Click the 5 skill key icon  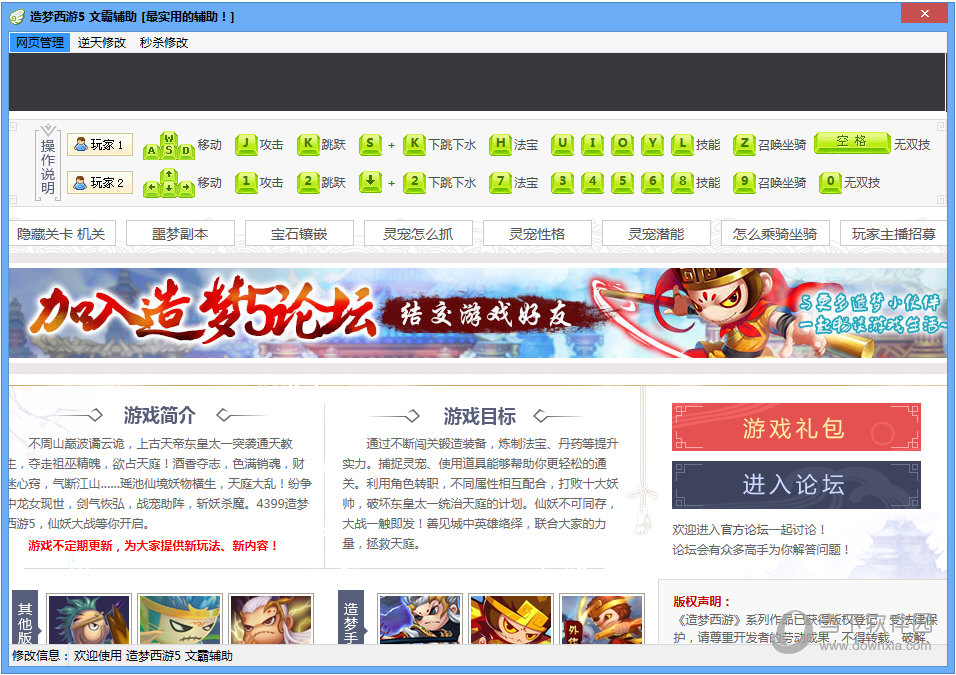click(x=622, y=182)
